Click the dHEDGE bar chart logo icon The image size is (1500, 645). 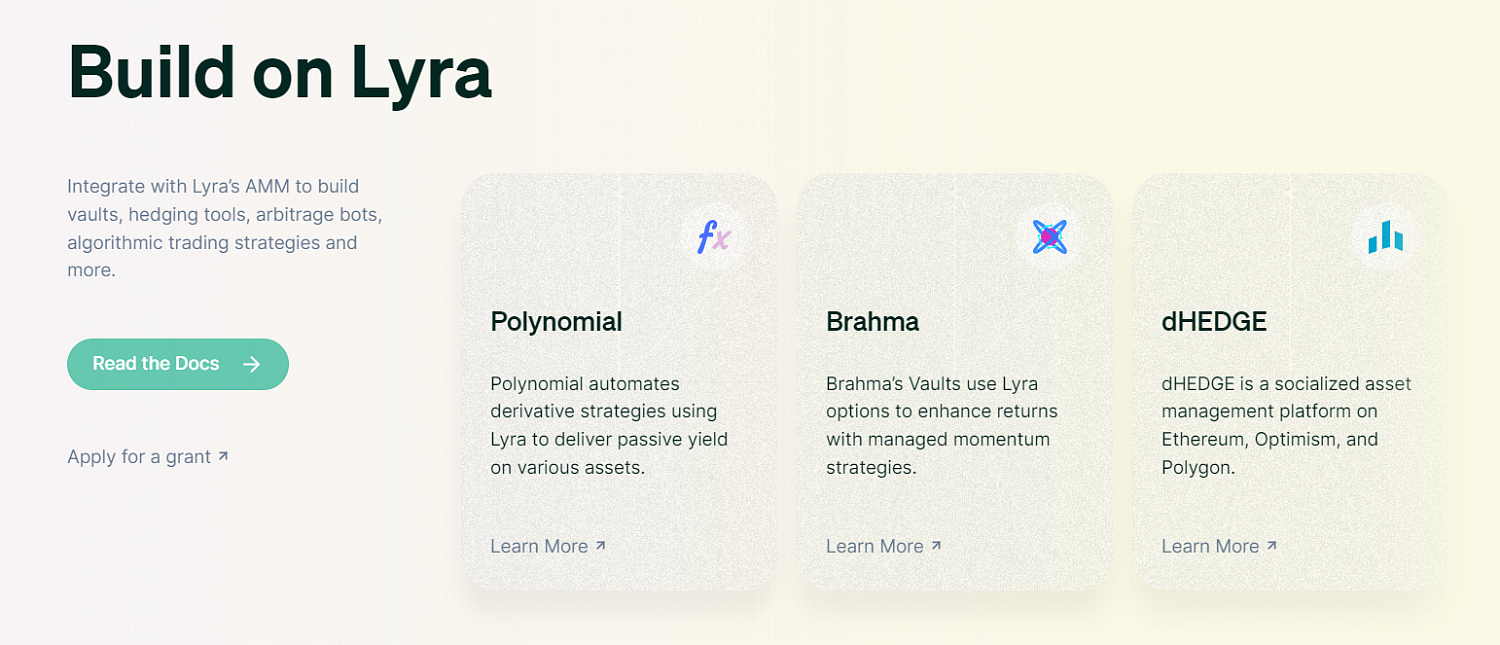[1385, 237]
